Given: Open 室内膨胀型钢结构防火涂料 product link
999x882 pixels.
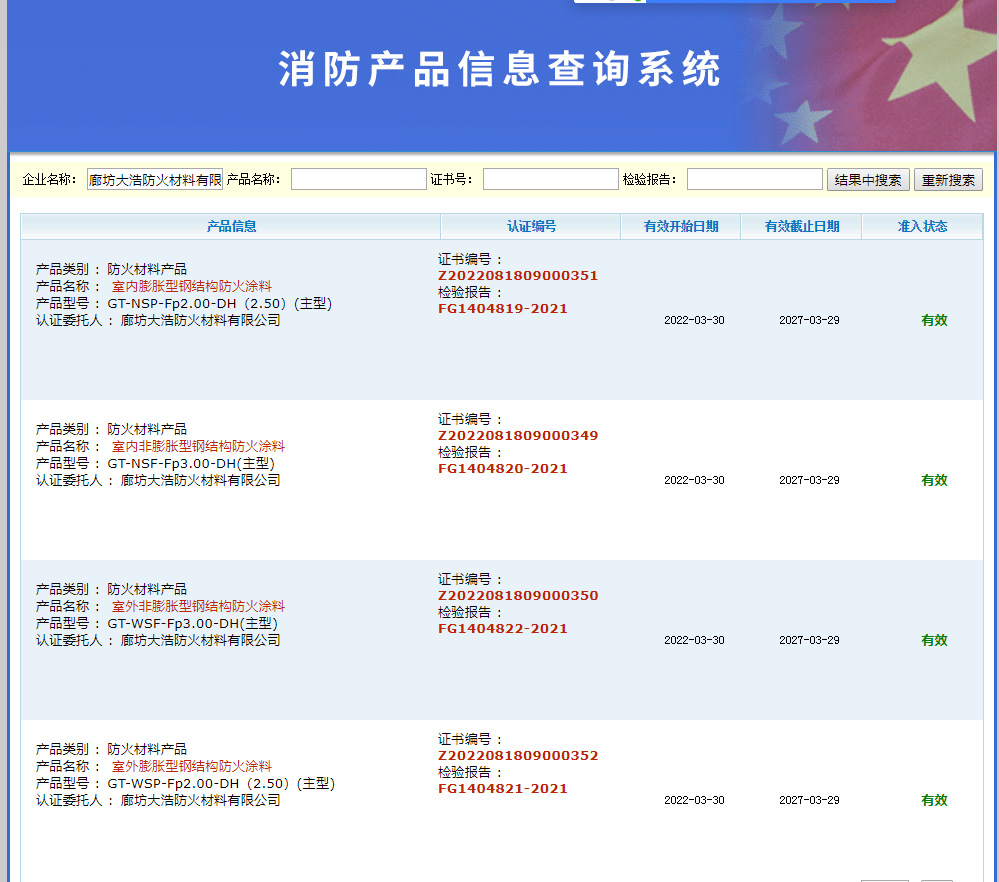Looking at the screenshot, I should 192,286.
